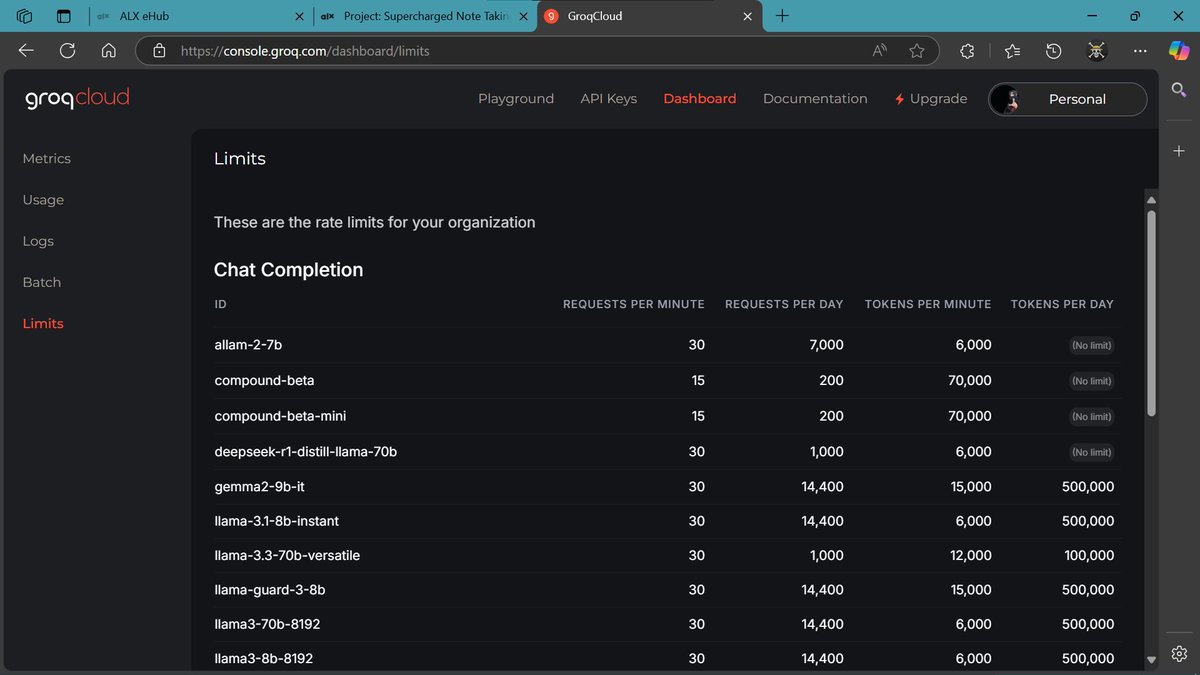Open the sidebar settings gear icon
Viewport: 1200px width, 675px height.
tap(1179, 654)
